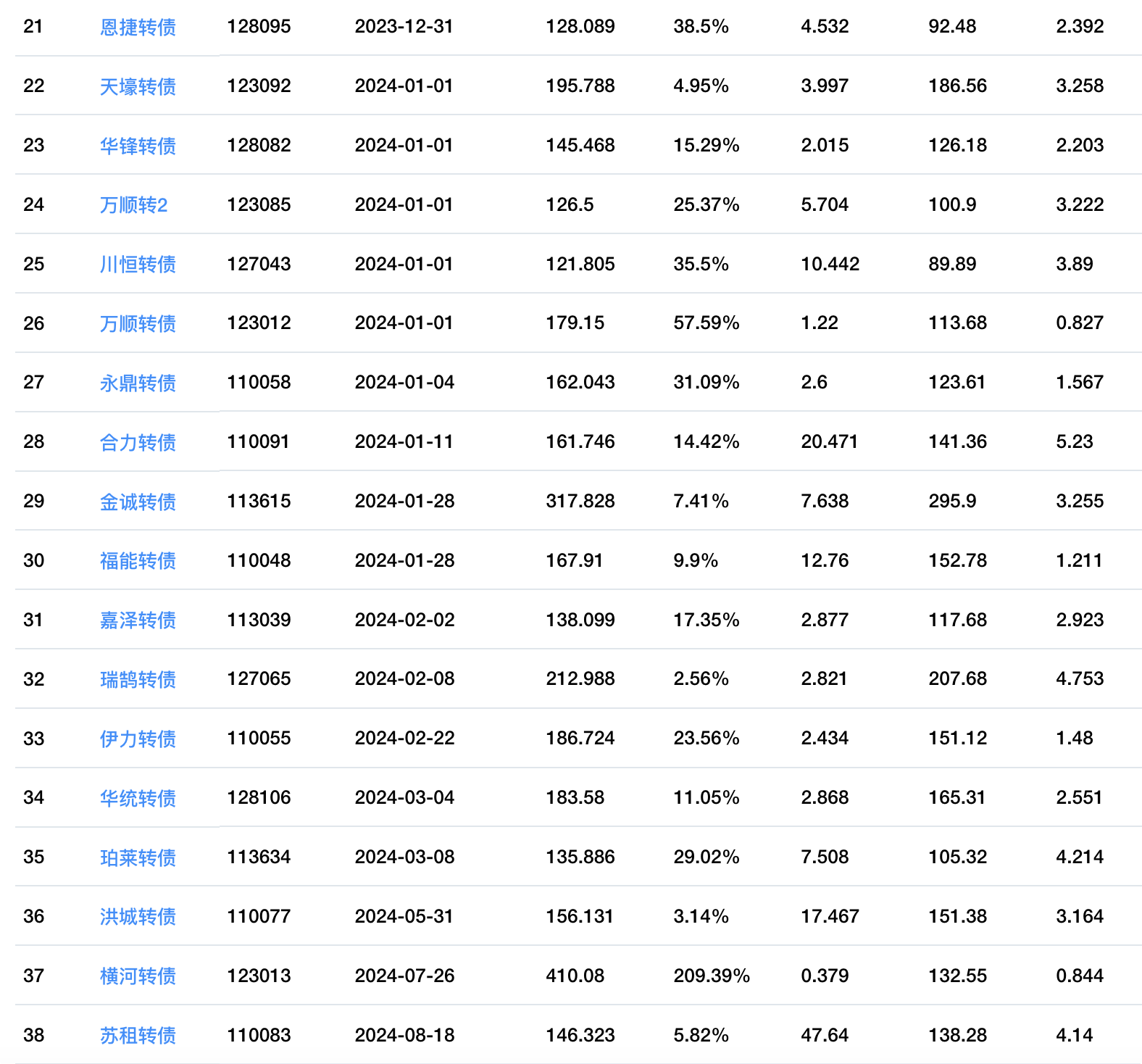
Task: Click the 苏租转债 link
Action: tap(138, 1036)
